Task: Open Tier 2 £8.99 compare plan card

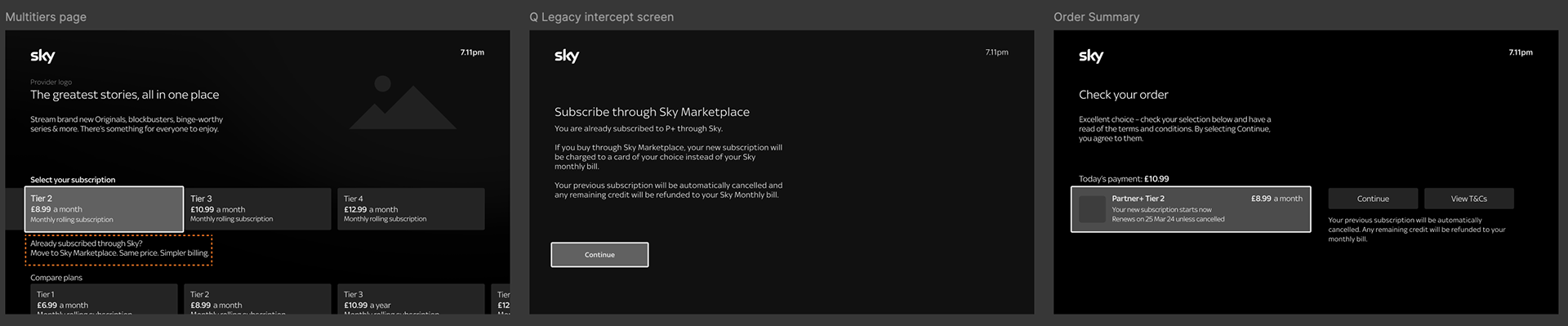Action: pyautogui.click(x=257, y=299)
